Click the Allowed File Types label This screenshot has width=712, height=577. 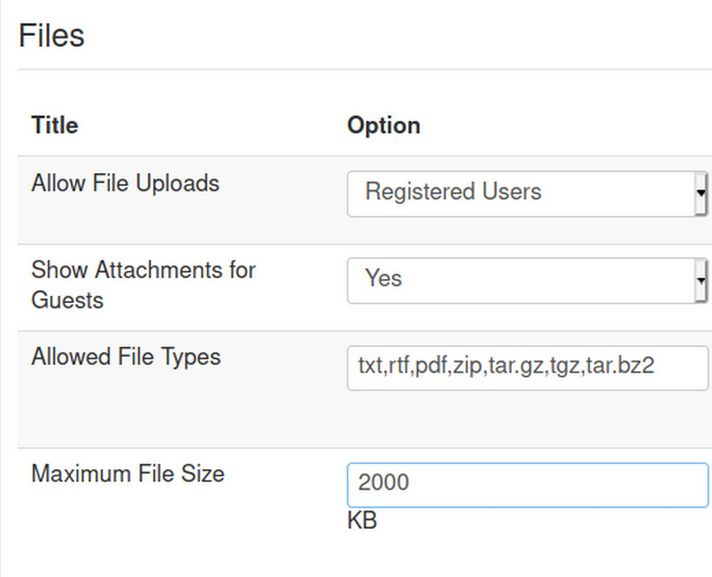point(126,358)
